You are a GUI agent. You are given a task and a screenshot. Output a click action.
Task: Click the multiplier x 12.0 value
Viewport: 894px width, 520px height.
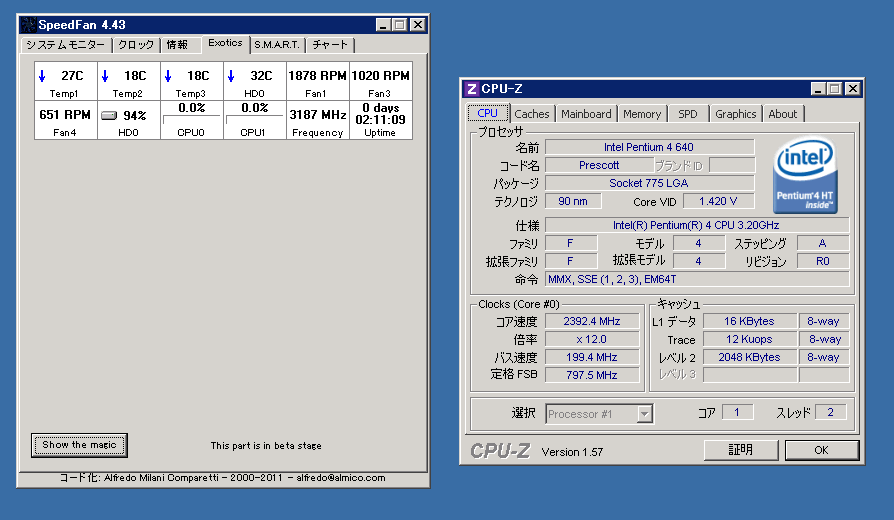tap(592, 339)
